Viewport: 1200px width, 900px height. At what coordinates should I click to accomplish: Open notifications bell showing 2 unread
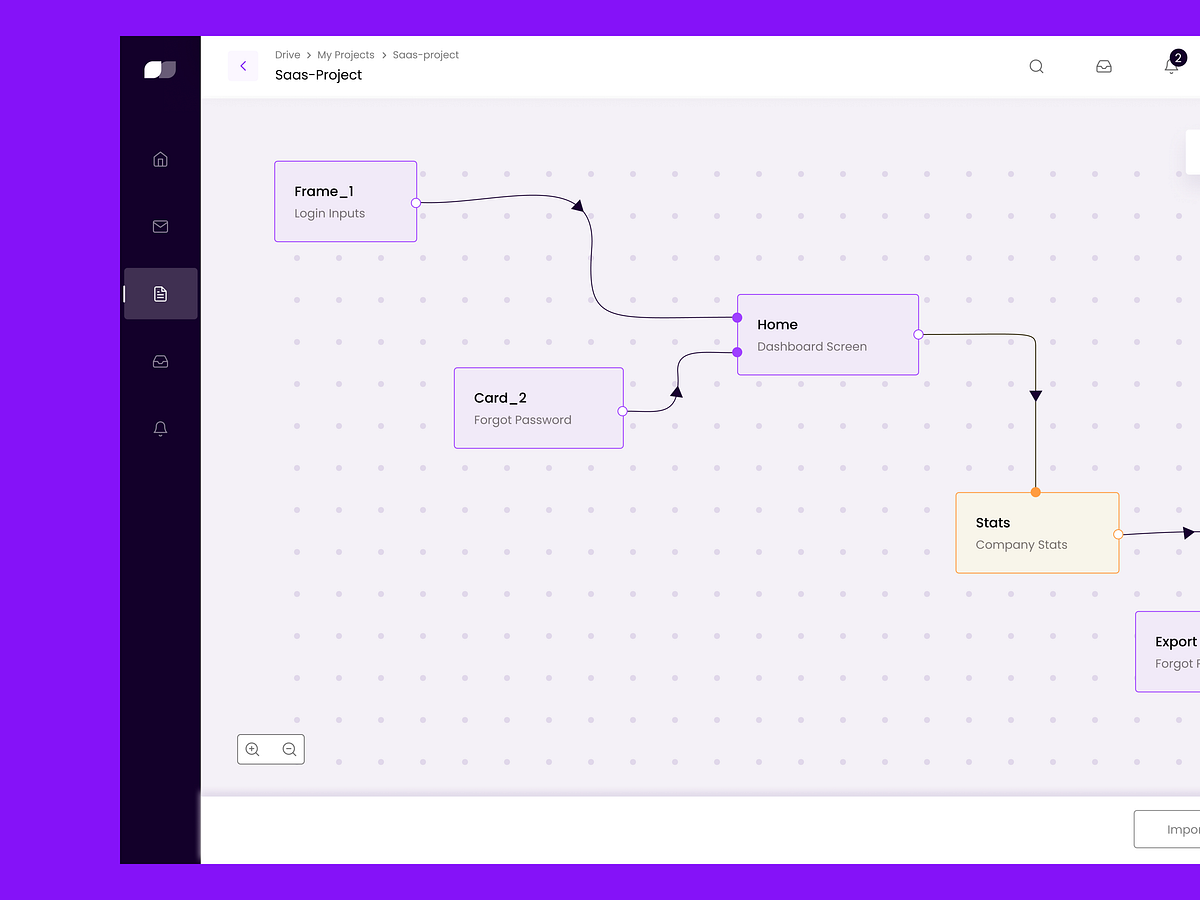(x=1171, y=66)
